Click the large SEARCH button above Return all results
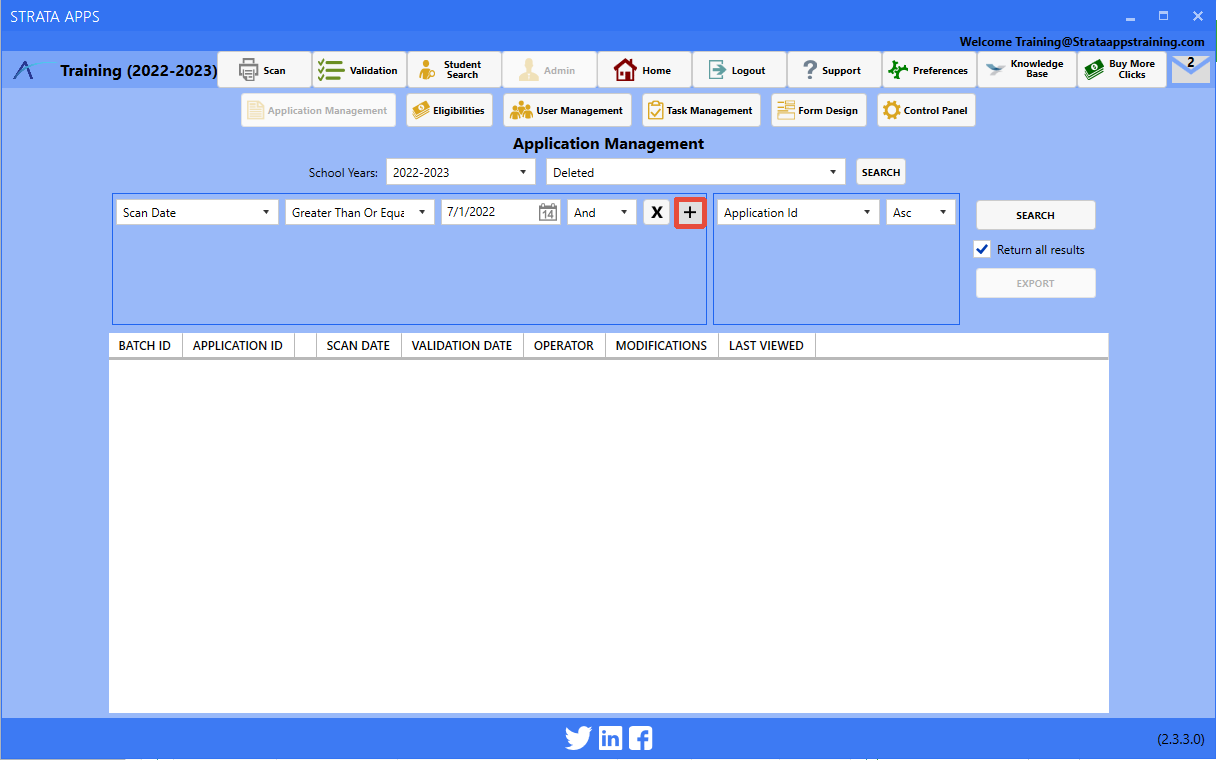Screen dimensions: 1217x760 coord(1035,215)
